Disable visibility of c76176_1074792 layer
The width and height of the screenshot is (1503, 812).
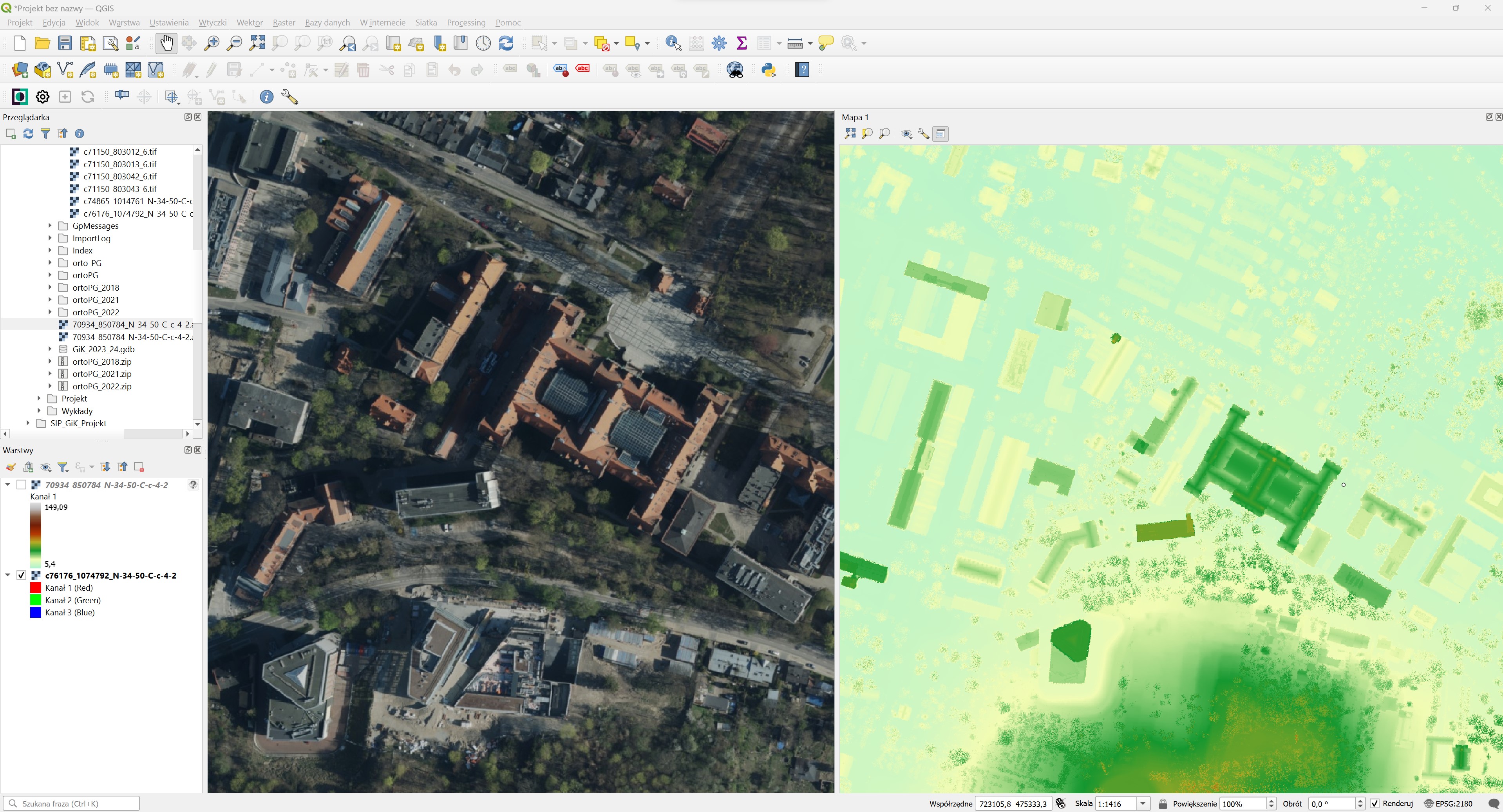[x=22, y=575]
